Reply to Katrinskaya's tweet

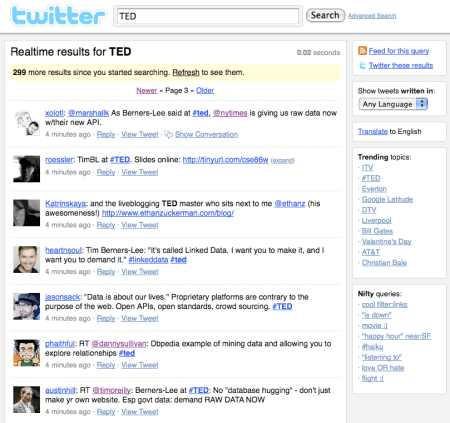[x=106, y=225]
